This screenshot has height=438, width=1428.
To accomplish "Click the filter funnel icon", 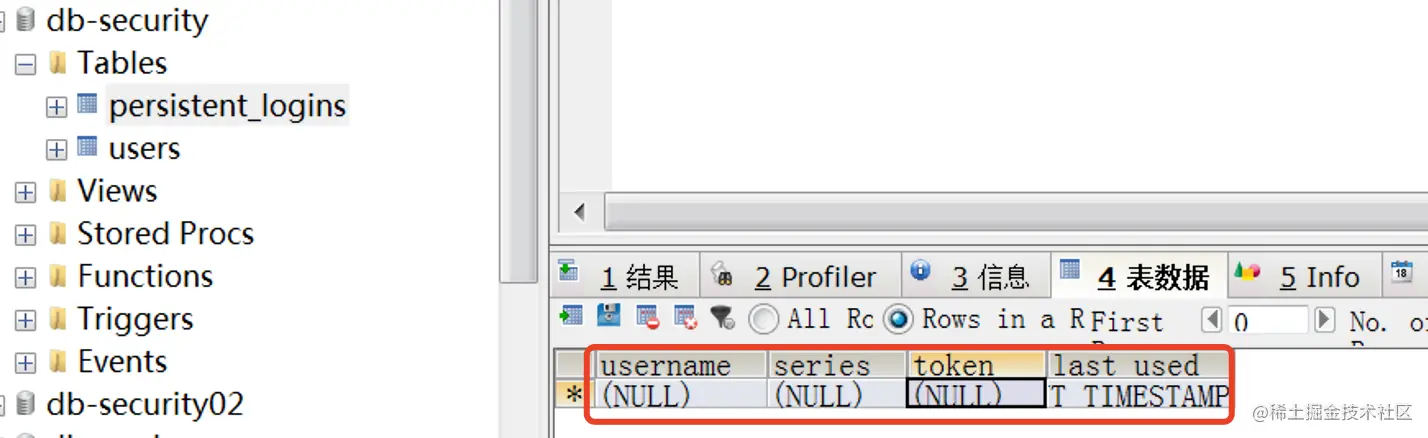I will (722, 318).
